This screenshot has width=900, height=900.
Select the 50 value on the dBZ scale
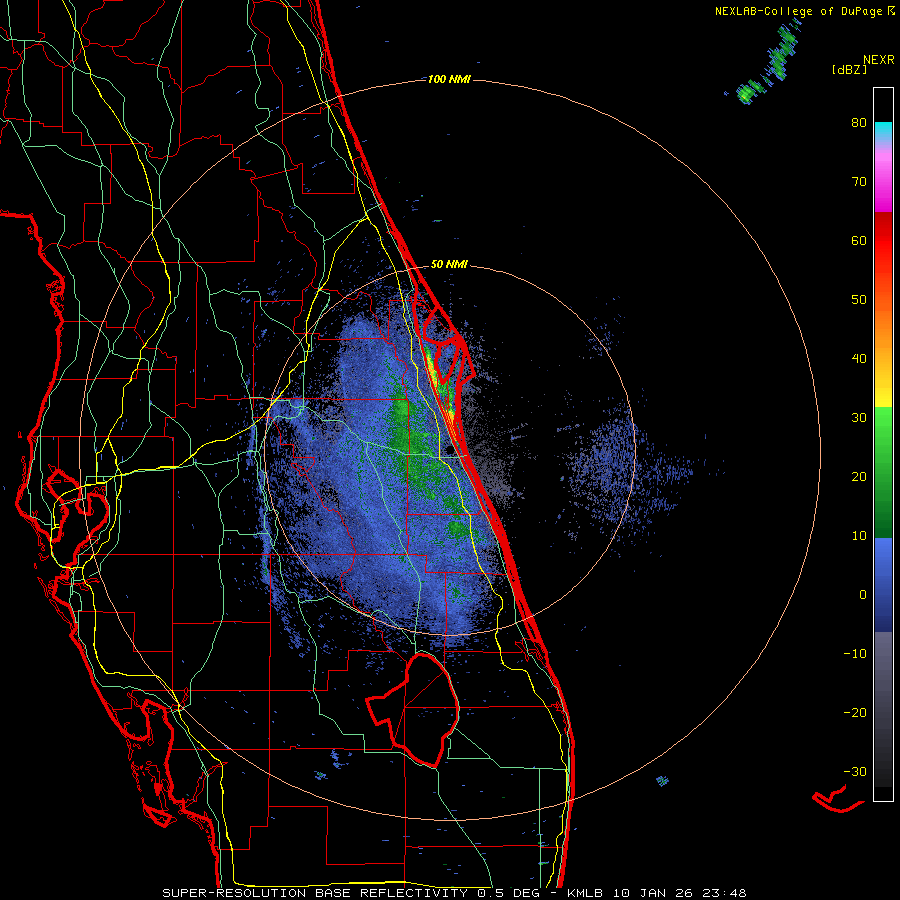coord(859,300)
